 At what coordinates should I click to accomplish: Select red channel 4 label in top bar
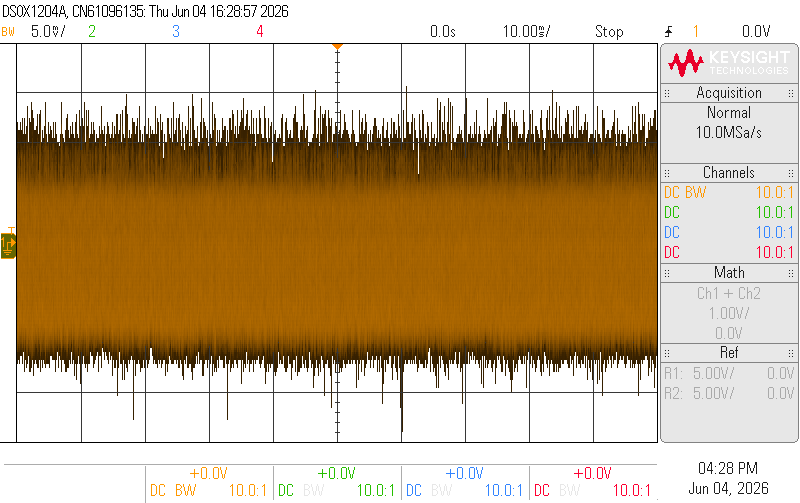(x=260, y=32)
